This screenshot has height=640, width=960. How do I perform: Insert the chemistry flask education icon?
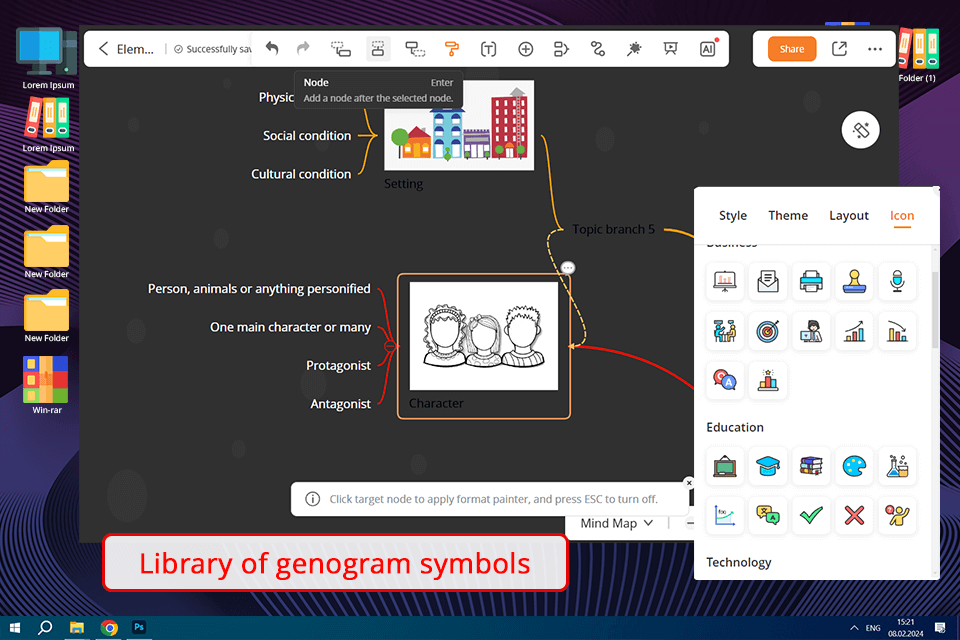coord(898,466)
